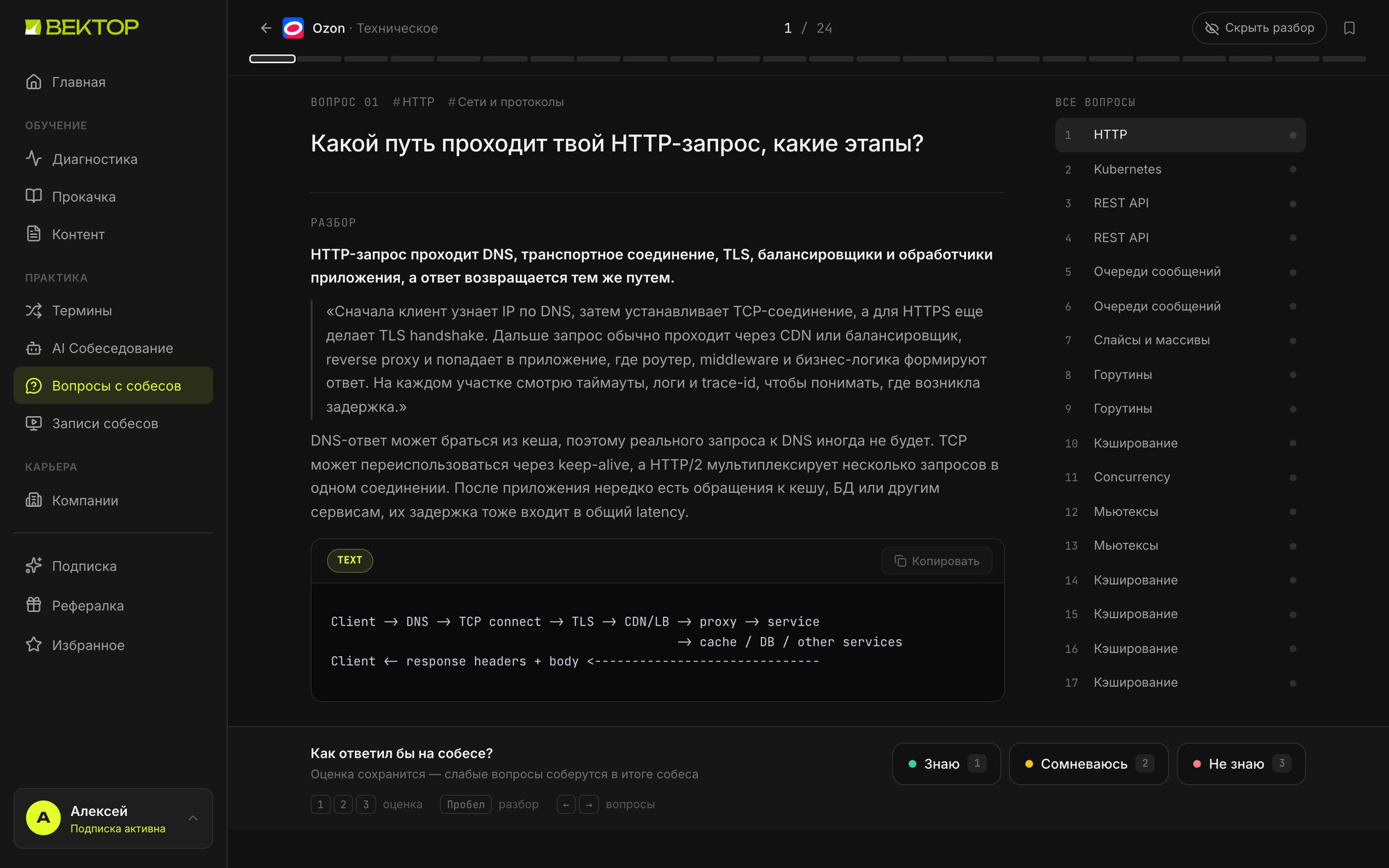Open Рефералка page
Screen dimensions: 1389x868
(113, 606)
